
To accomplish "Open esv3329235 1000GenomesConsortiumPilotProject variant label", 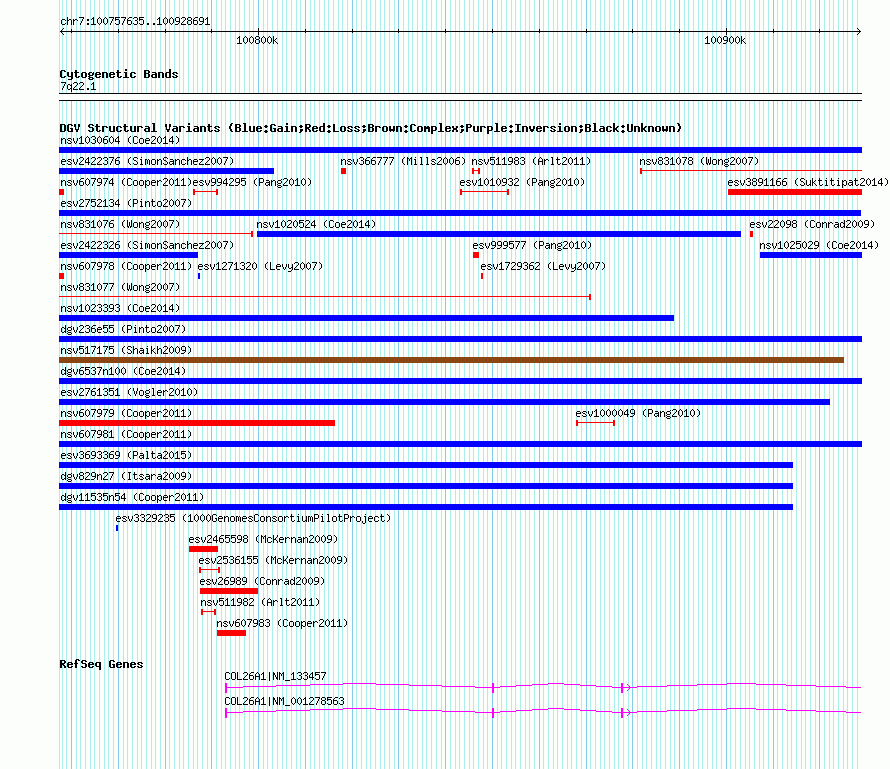I will pyautogui.click(x=252, y=518).
